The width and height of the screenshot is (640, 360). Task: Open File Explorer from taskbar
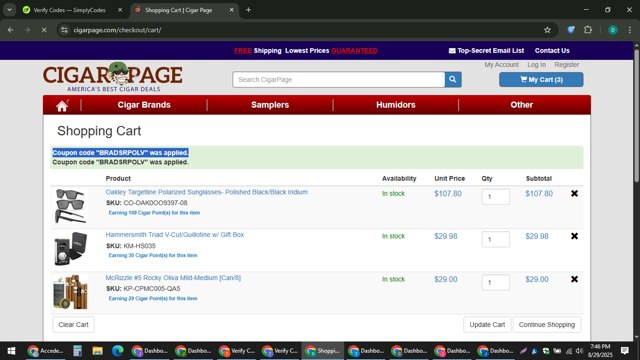pyautogui.click(x=97, y=351)
